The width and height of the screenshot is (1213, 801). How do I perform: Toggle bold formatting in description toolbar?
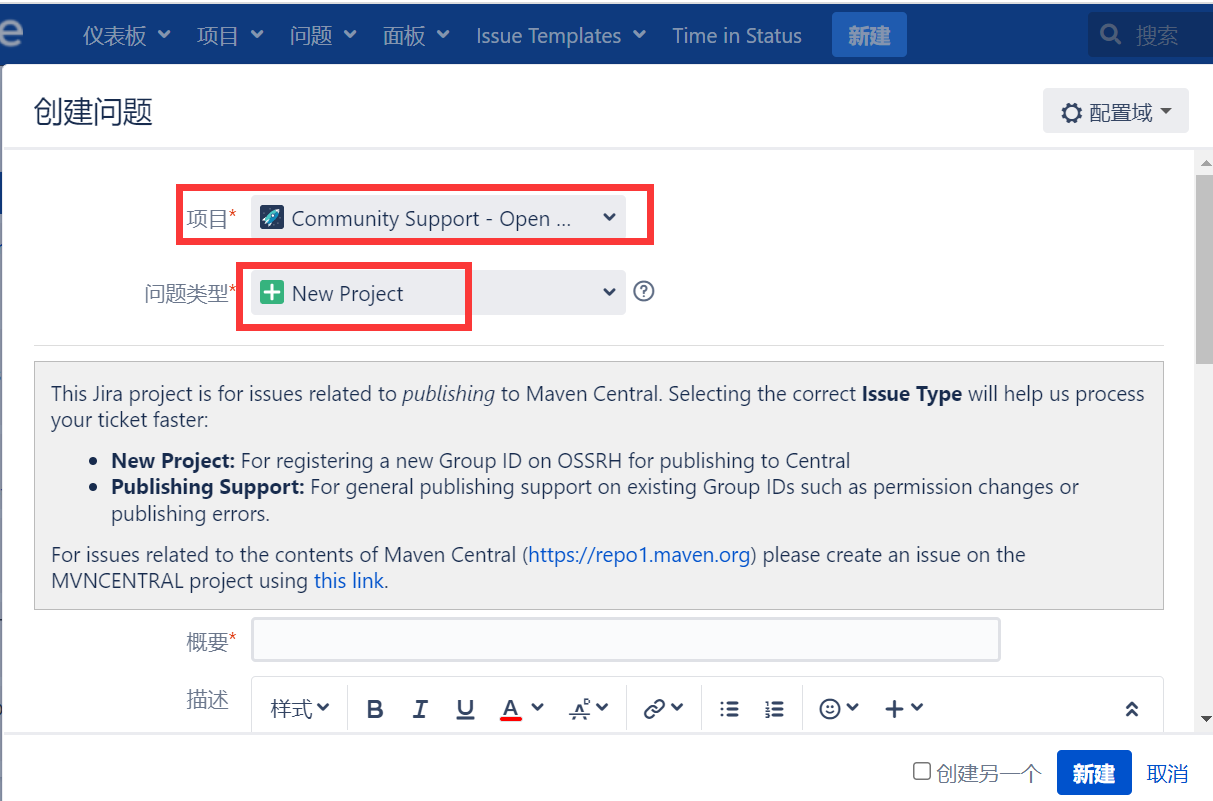pyautogui.click(x=375, y=709)
